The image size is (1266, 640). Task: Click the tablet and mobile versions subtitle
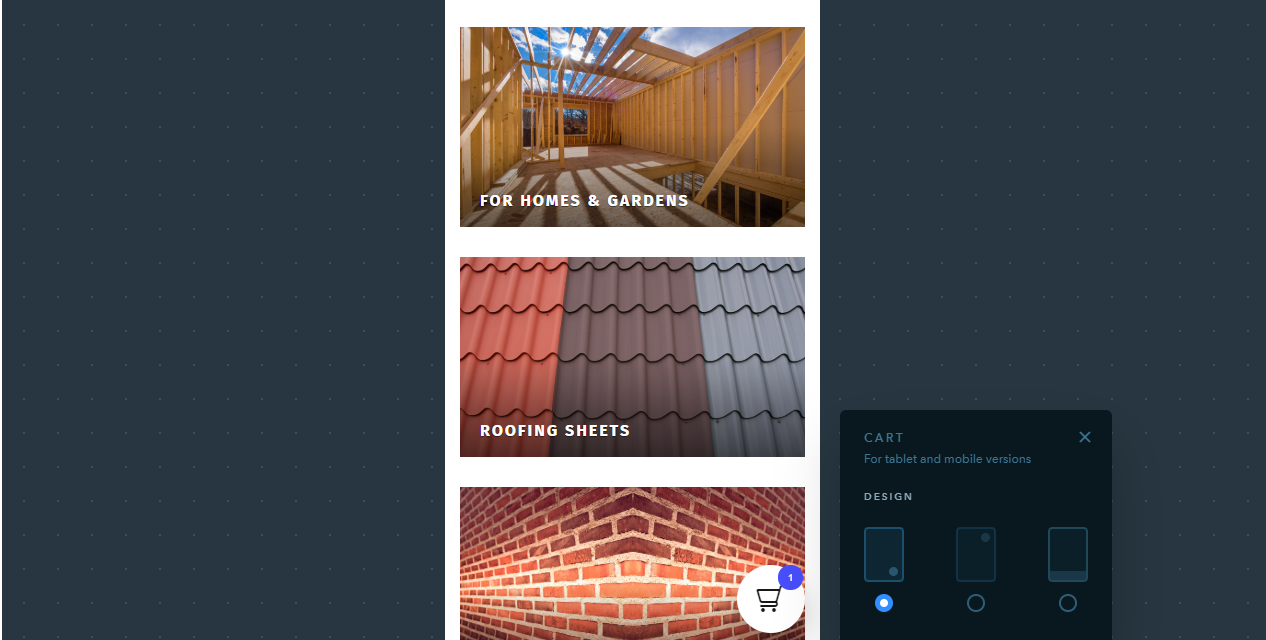tap(947, 459)
